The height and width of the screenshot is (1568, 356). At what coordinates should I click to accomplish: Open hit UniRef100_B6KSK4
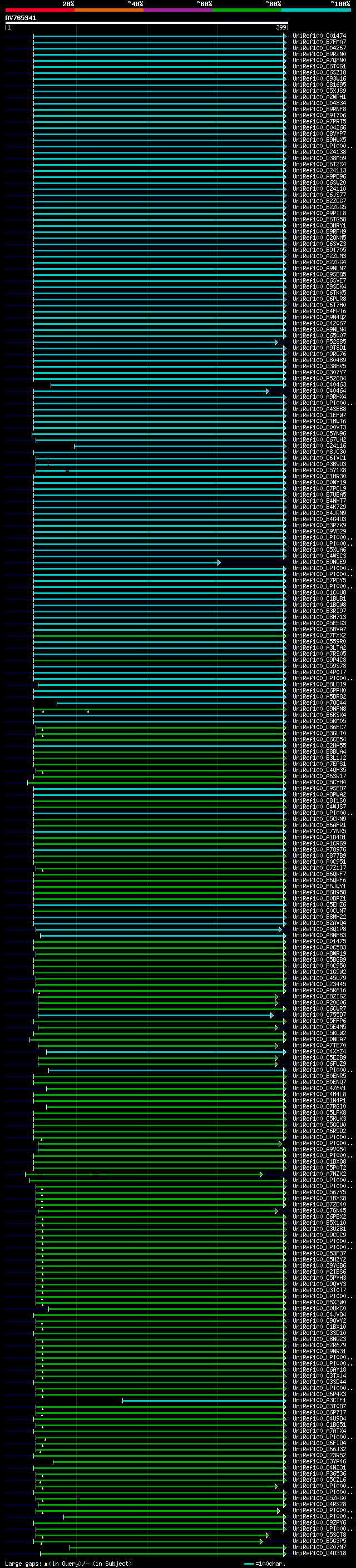(x=319, y=715)
